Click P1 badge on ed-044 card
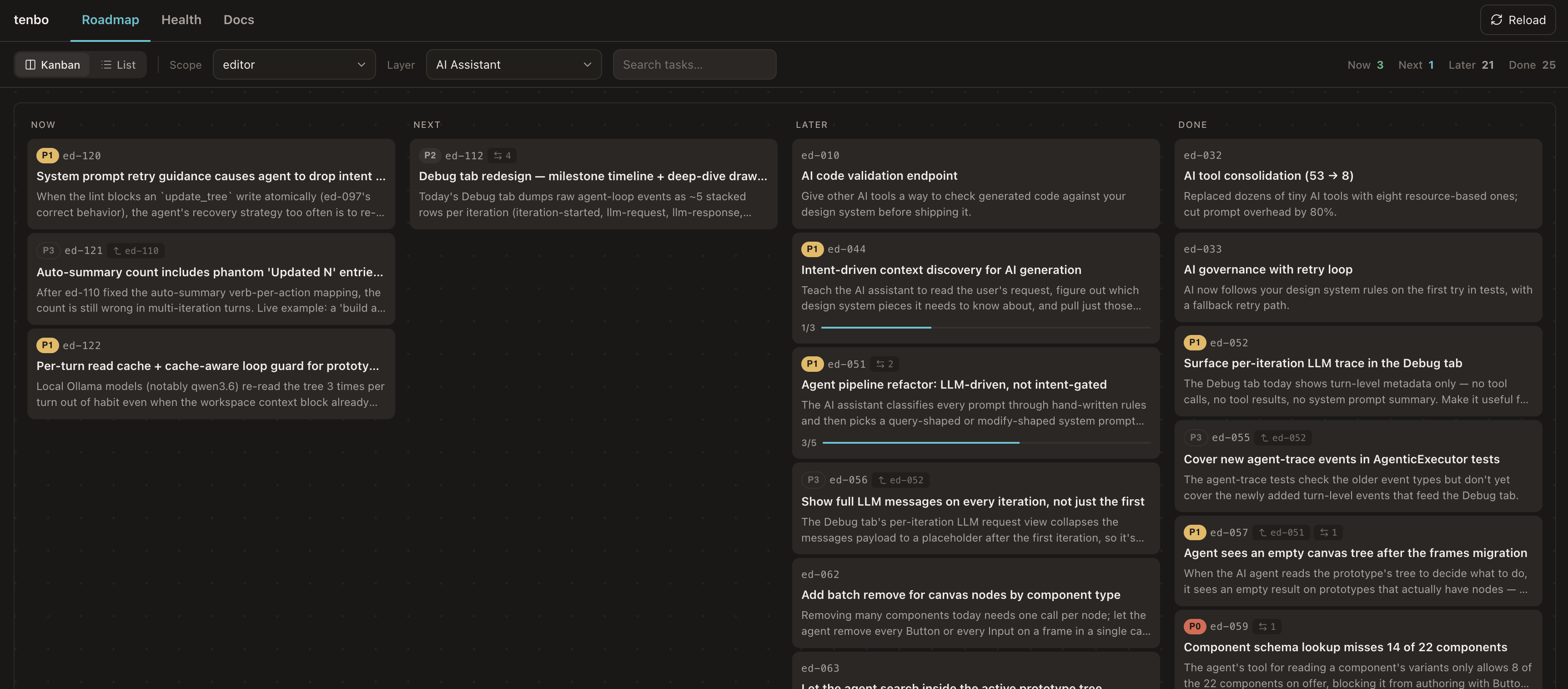This screenshot has width=1568, height=689. coord(812,249)
